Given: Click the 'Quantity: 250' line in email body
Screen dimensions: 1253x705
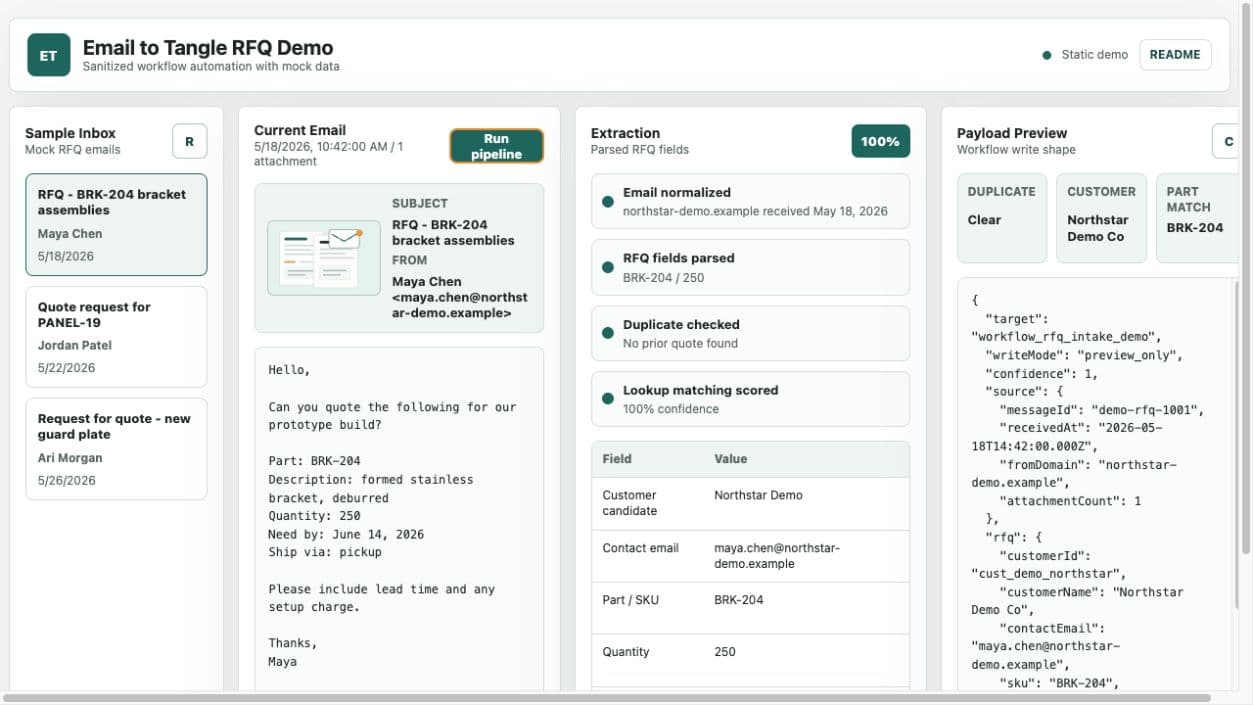Looking at the screenshot, I should click(x=314, y=516).
